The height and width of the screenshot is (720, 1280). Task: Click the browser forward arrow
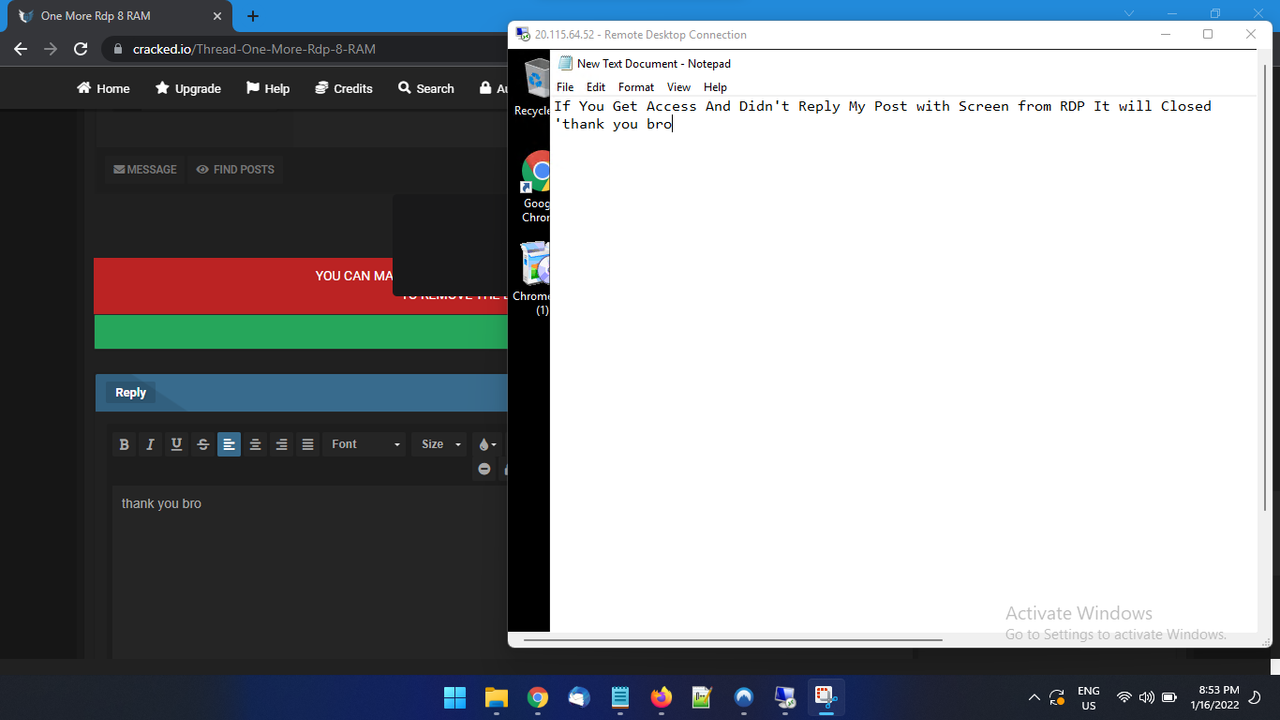(51, 49)
